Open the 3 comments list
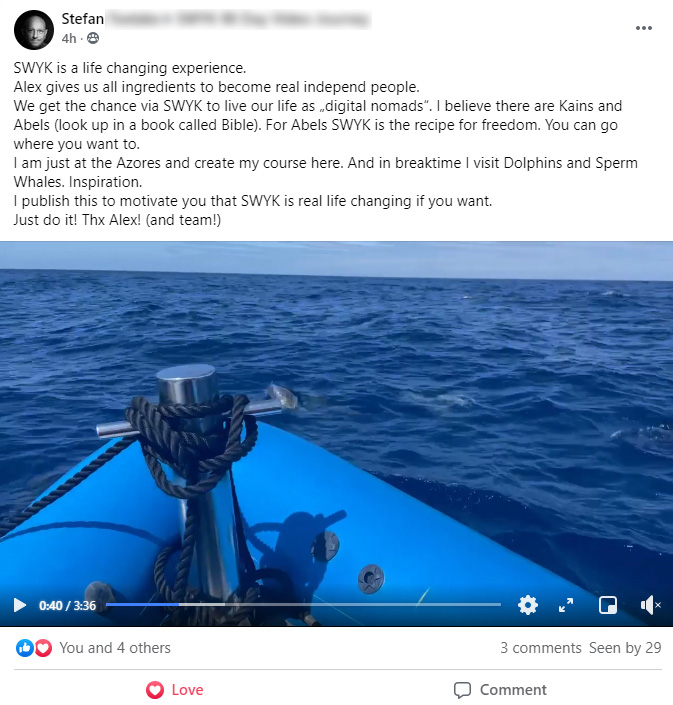Viewport: 673px width, 705px height. click(x=541, y=648)
